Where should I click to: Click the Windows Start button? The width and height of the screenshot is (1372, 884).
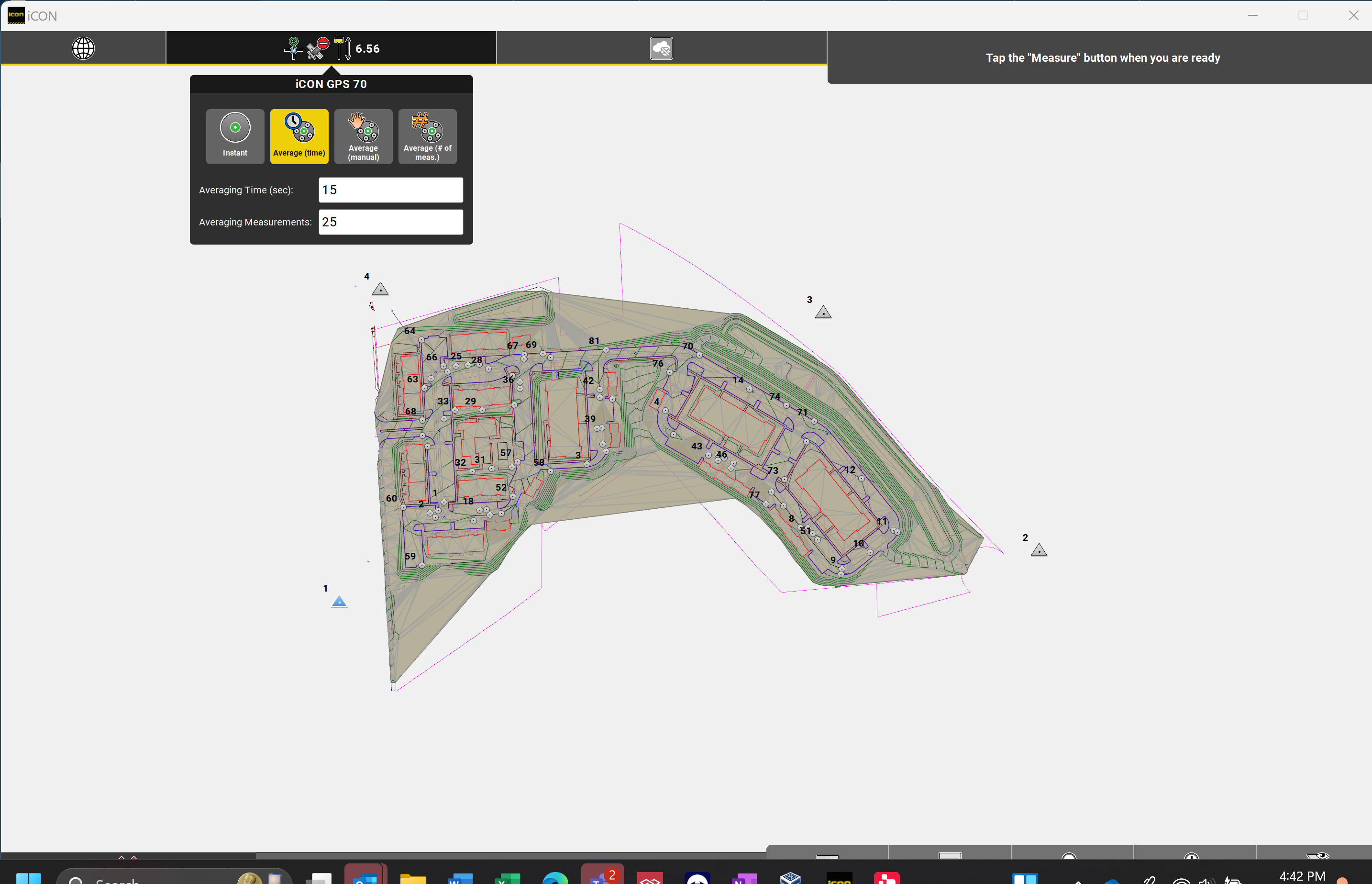coord(29,878)
